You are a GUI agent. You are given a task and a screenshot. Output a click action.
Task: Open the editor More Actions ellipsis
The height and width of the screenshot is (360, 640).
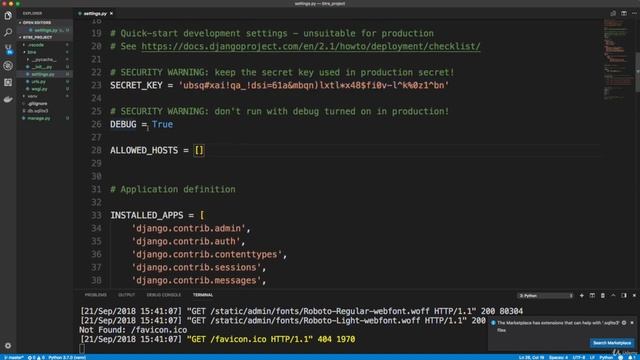click(634, 13)
